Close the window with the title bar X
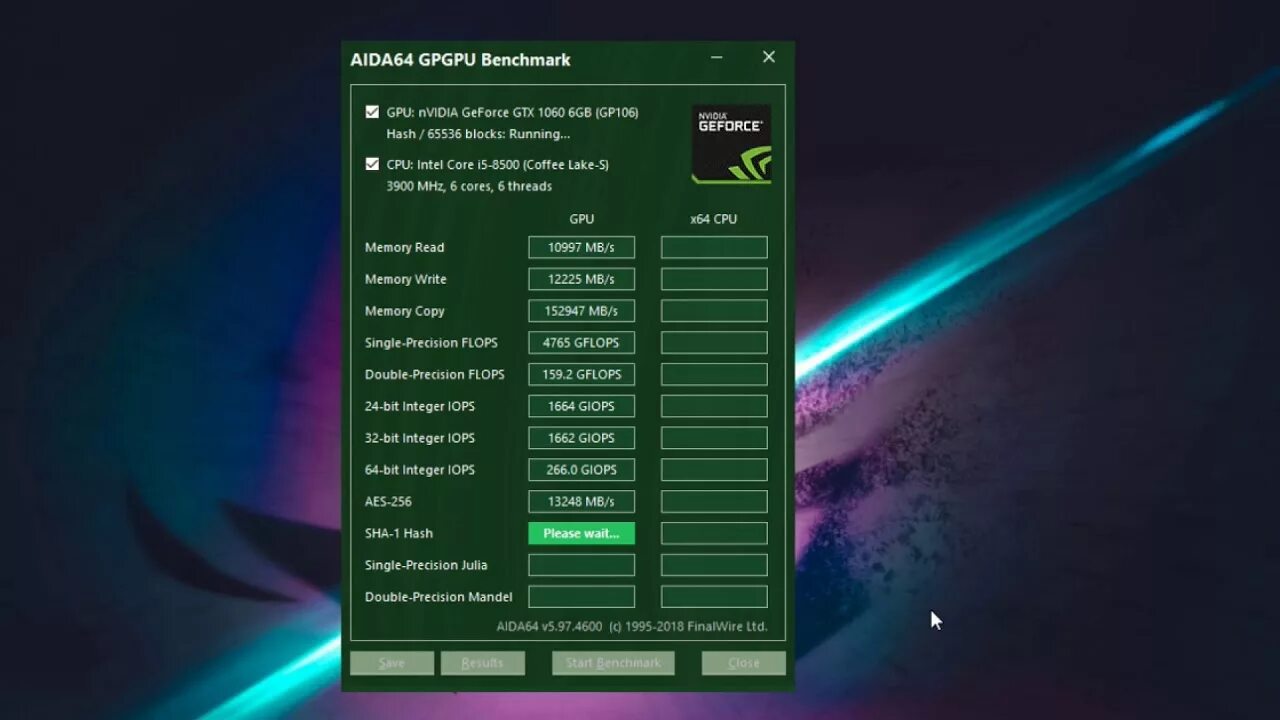 click(769, 58)
